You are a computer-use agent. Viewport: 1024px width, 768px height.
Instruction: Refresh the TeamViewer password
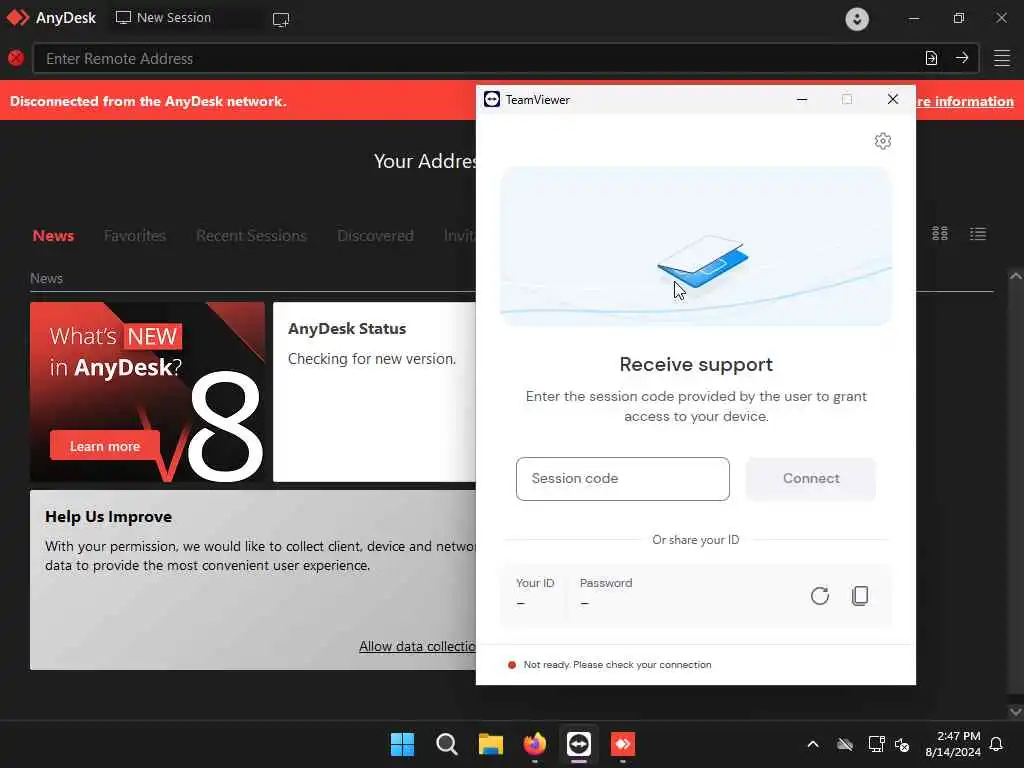820,596
